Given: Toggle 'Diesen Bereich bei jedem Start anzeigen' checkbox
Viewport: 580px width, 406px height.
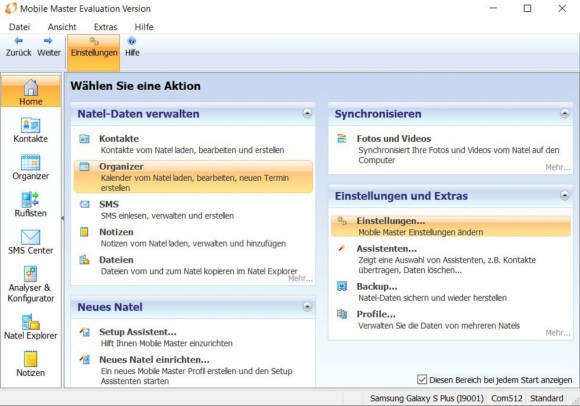Looking at the screenshot, I should [x=422, y=379].
